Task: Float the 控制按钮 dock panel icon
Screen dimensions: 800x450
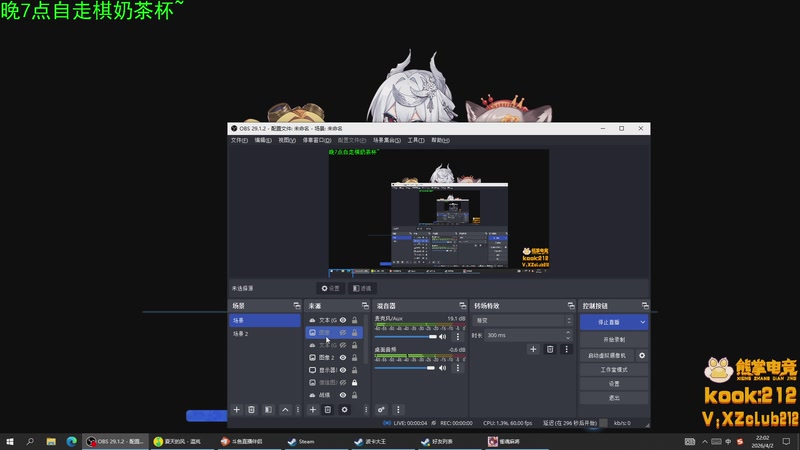Action: tap(645, 306)
